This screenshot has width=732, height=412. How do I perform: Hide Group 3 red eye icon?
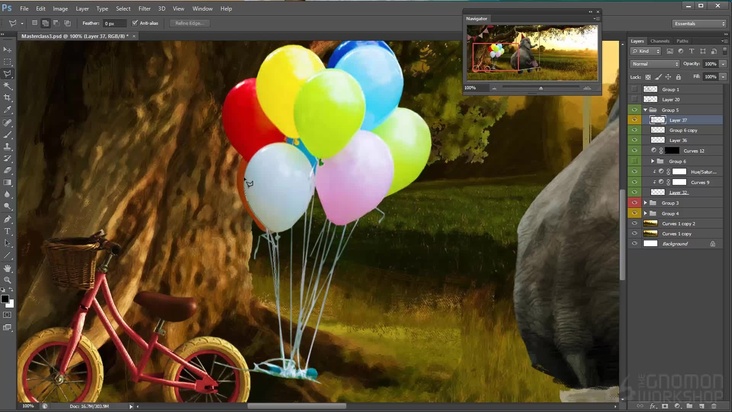pos(634,203)
